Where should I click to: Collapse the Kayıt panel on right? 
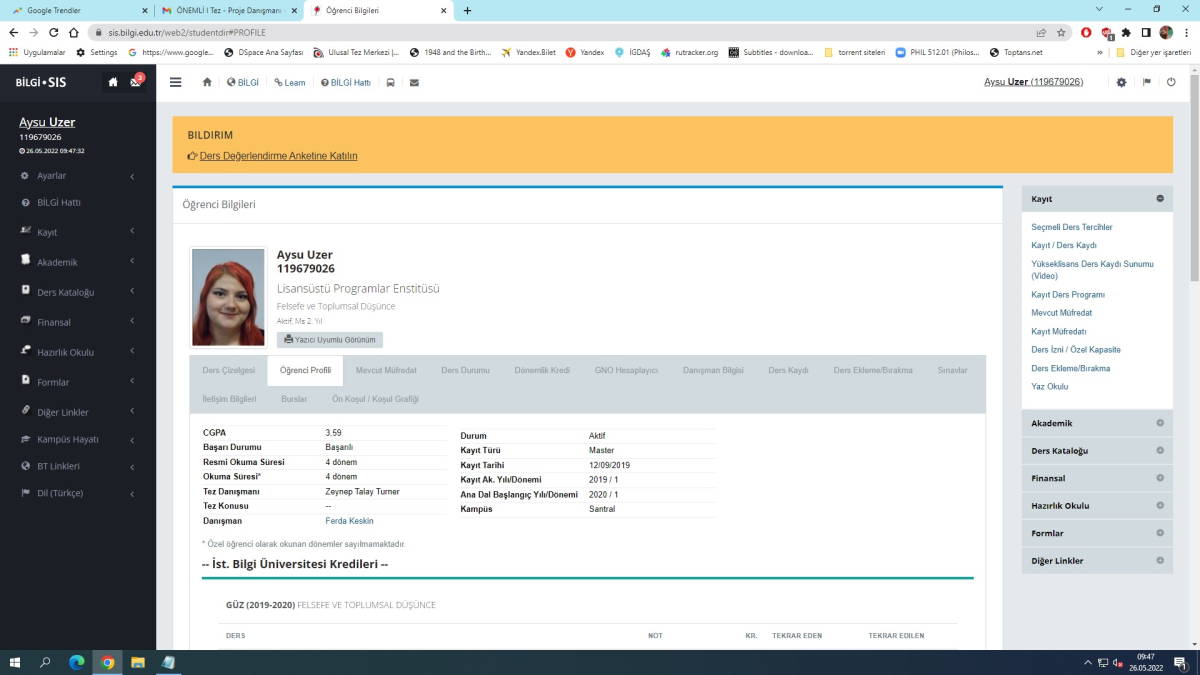(x=1160, y=199)
